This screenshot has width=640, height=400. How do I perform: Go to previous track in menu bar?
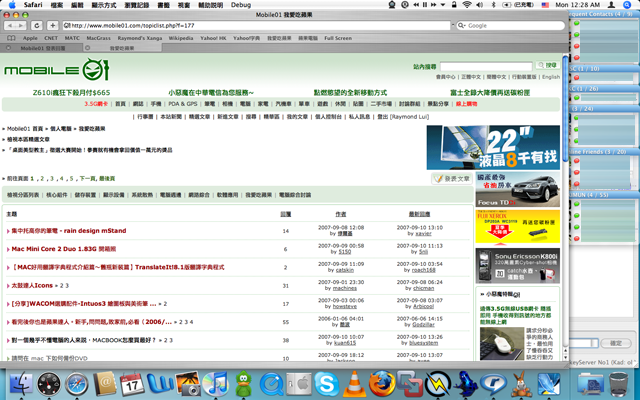coord(416,5)
